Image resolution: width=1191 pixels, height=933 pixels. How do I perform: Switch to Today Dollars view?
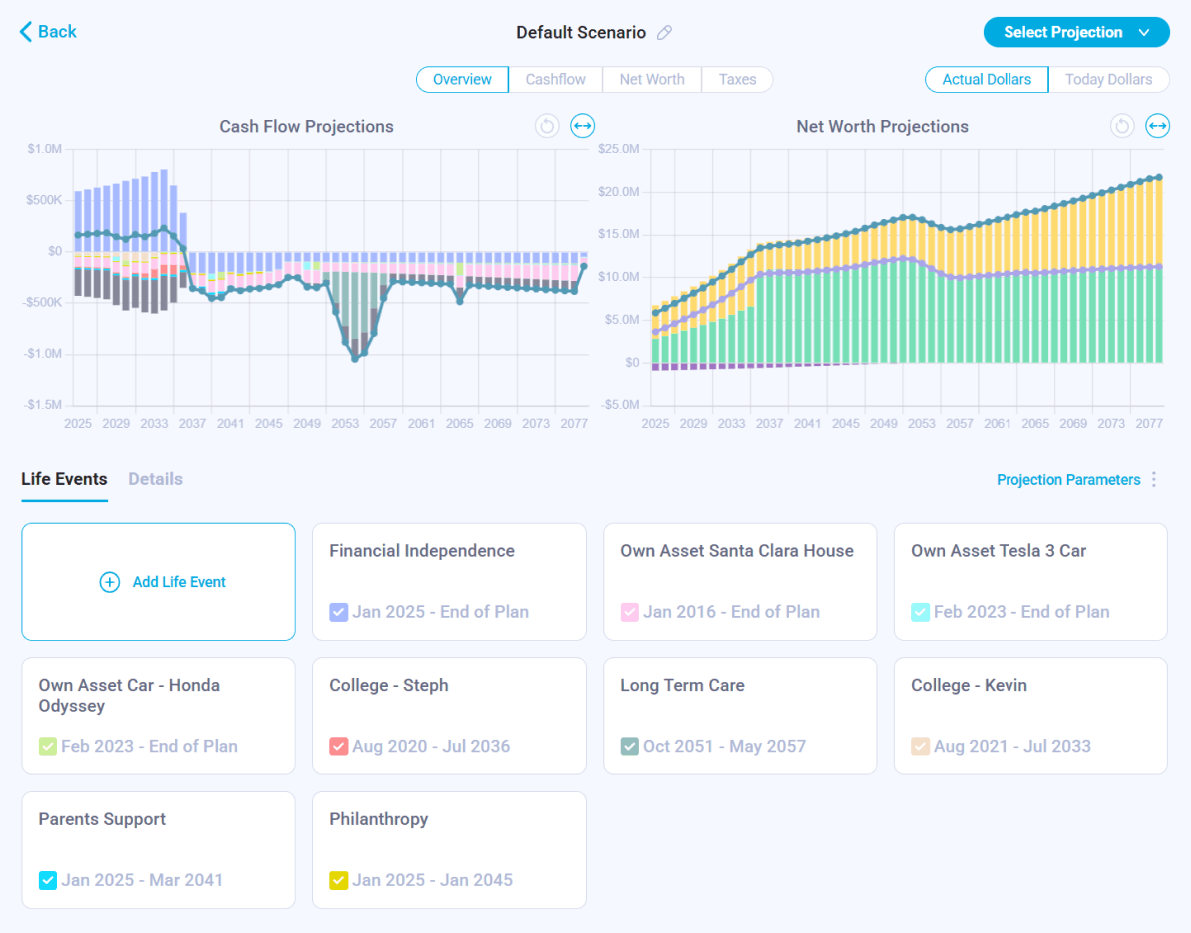[x=1108, y=80]
